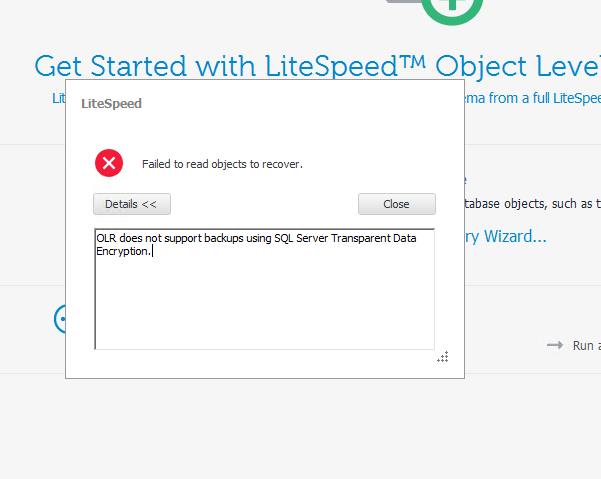Click the gray bar left of the plus icon
Image resolution: width=601 pixels, height=479 pixels.
(404, 1)
